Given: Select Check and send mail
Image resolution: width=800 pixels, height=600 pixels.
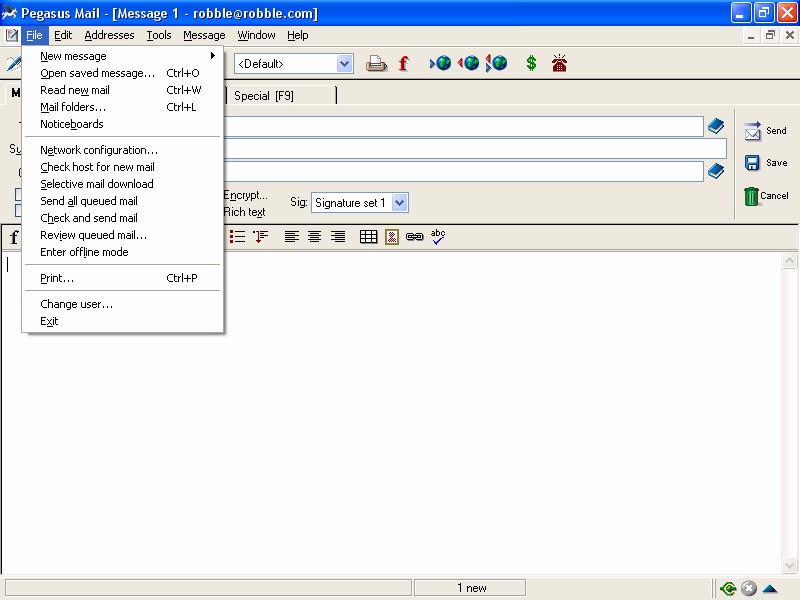Looking at the screenshot, I should coord(122,218).
